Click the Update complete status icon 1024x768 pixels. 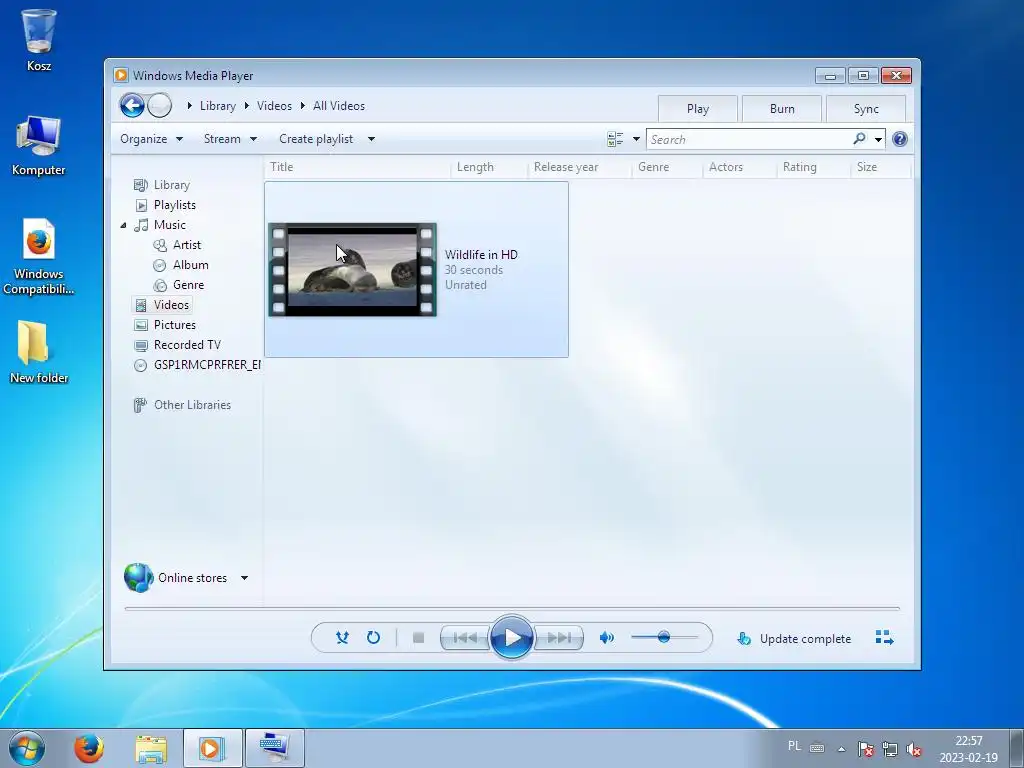(x=744, y=639)
